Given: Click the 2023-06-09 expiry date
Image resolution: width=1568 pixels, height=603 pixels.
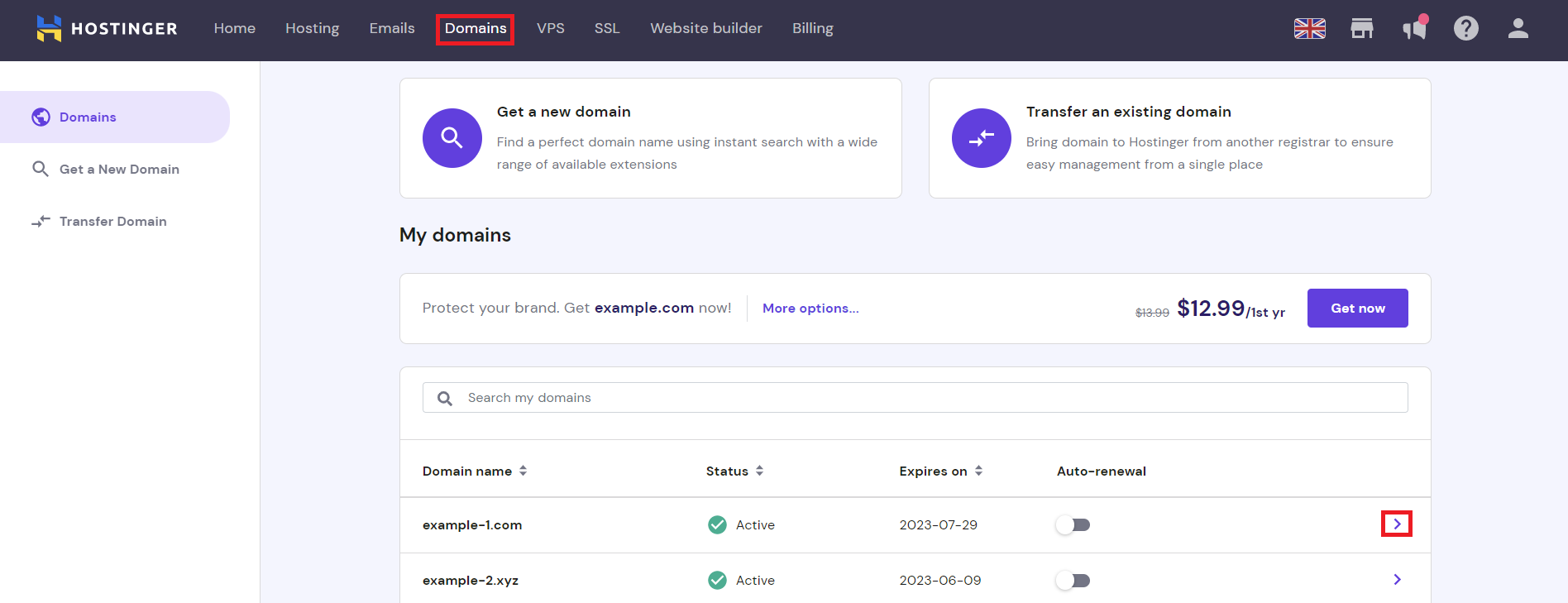Looking at the screenshot, I should (940, 580).
